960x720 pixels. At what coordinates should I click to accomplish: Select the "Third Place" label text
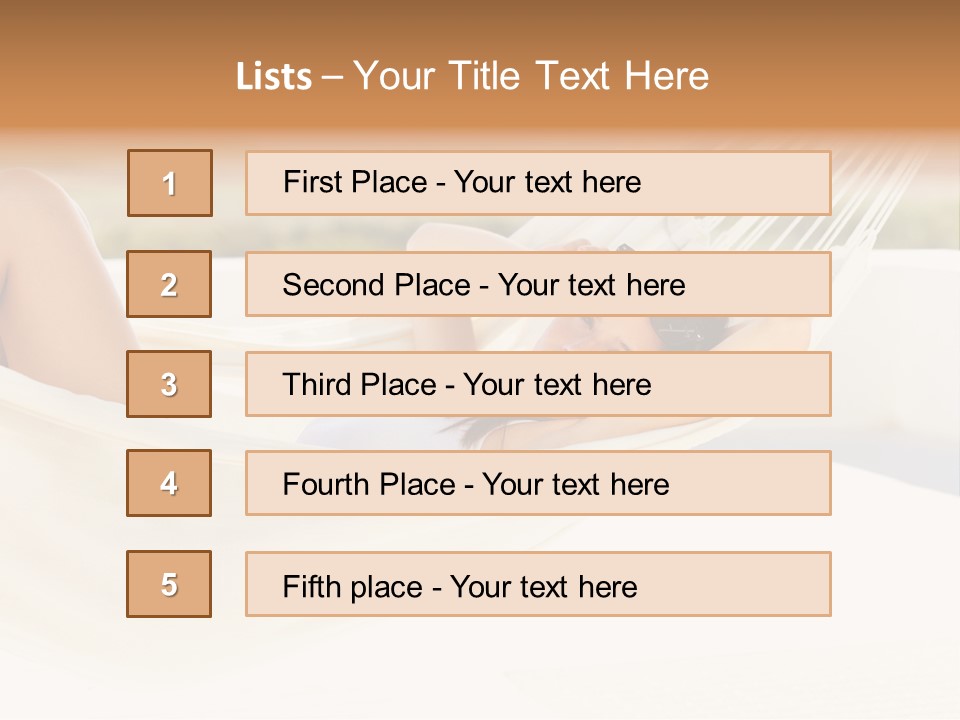(x=359, y=385)
